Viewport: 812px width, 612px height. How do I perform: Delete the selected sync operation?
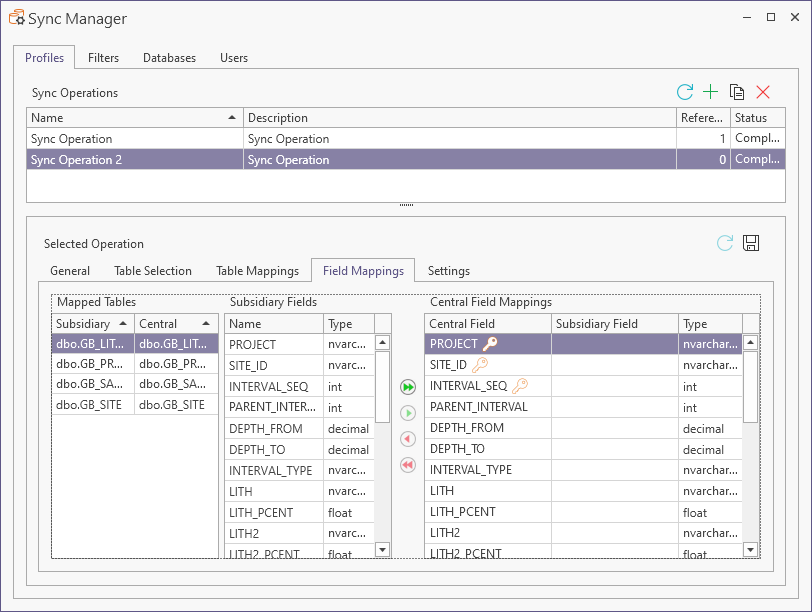pos(763,92)
